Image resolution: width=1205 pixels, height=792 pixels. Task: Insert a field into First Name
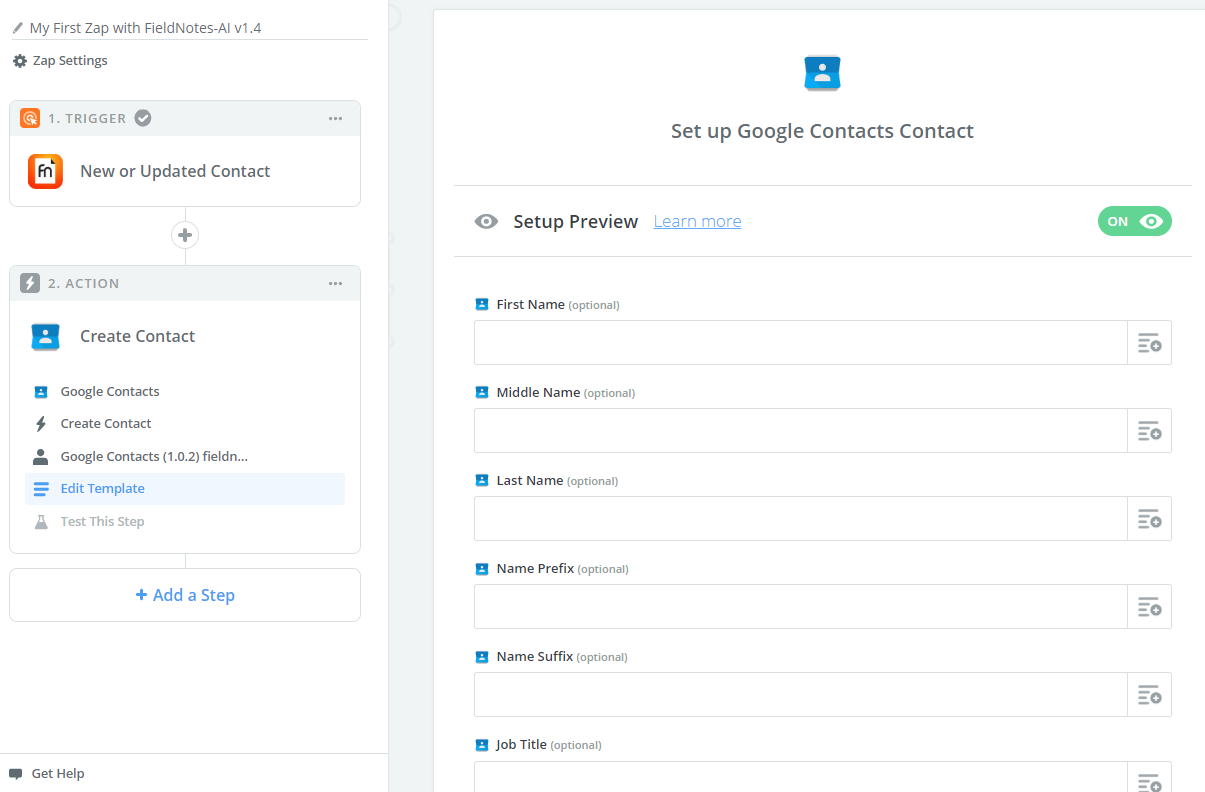pyautogui.click(x=1149, y=343)
